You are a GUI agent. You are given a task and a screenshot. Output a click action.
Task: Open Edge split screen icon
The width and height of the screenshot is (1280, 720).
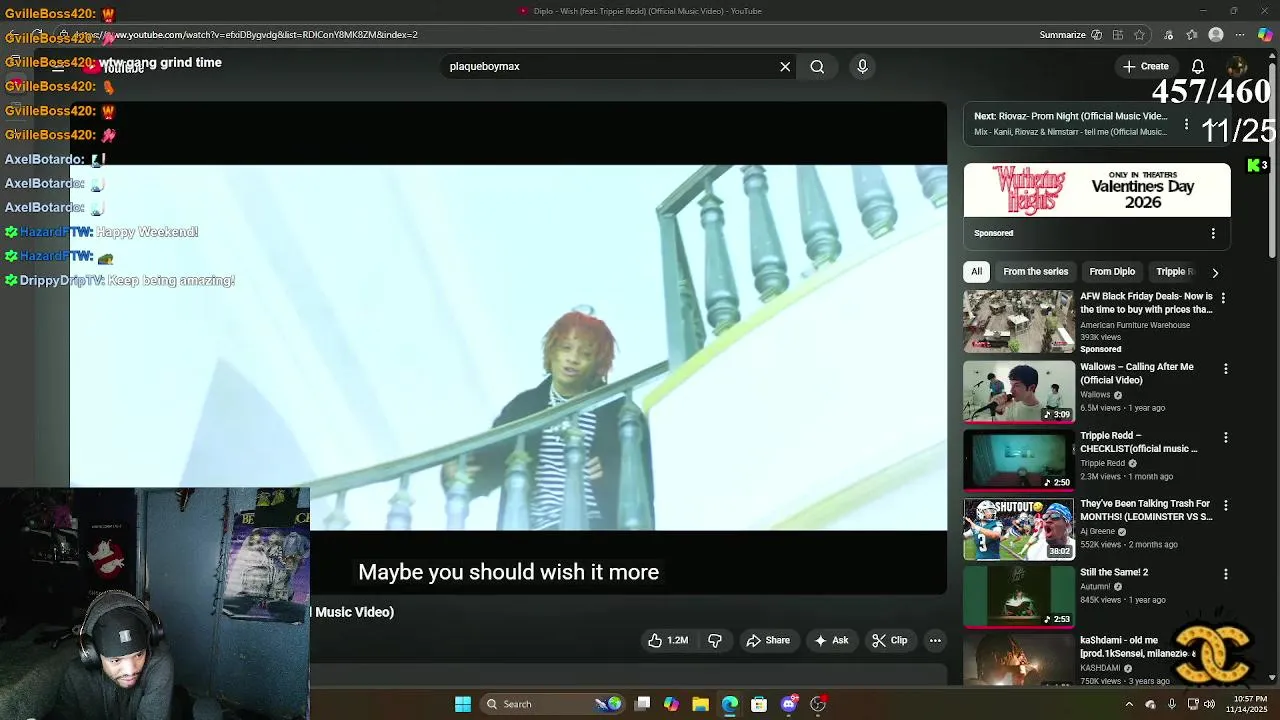click(x=1118, y=35)
